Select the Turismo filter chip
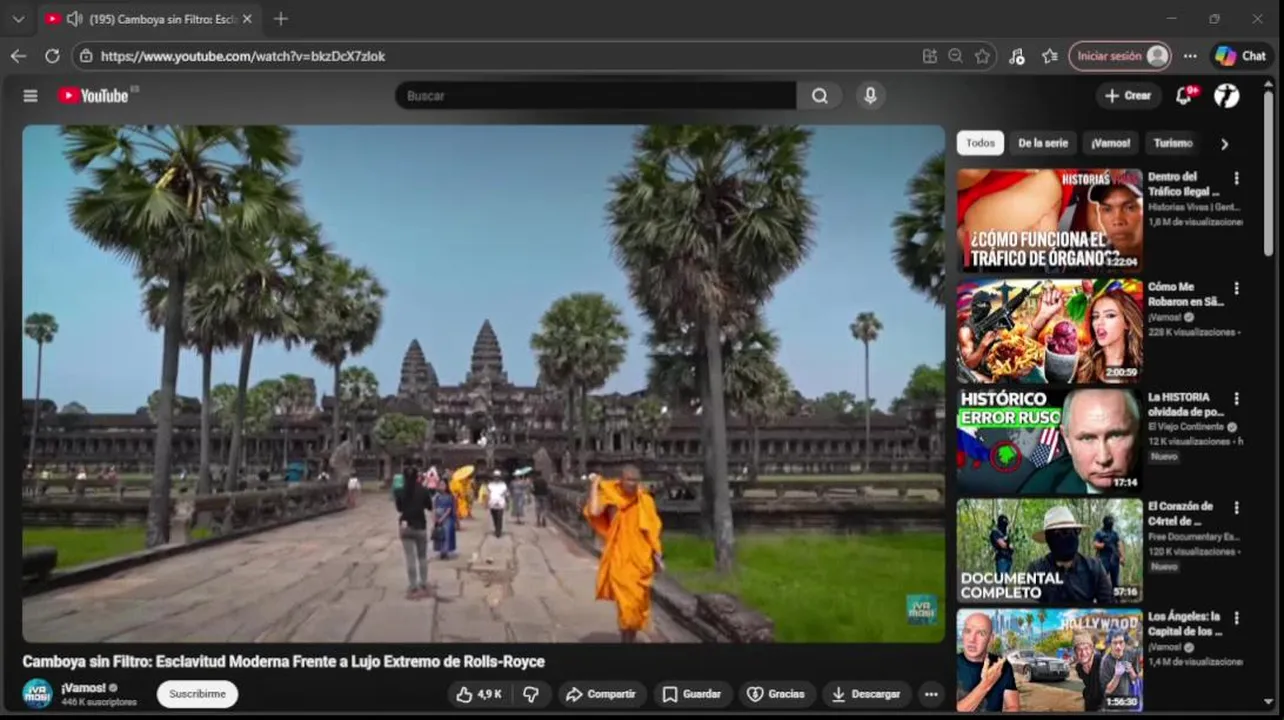 tap(1173, 143)
